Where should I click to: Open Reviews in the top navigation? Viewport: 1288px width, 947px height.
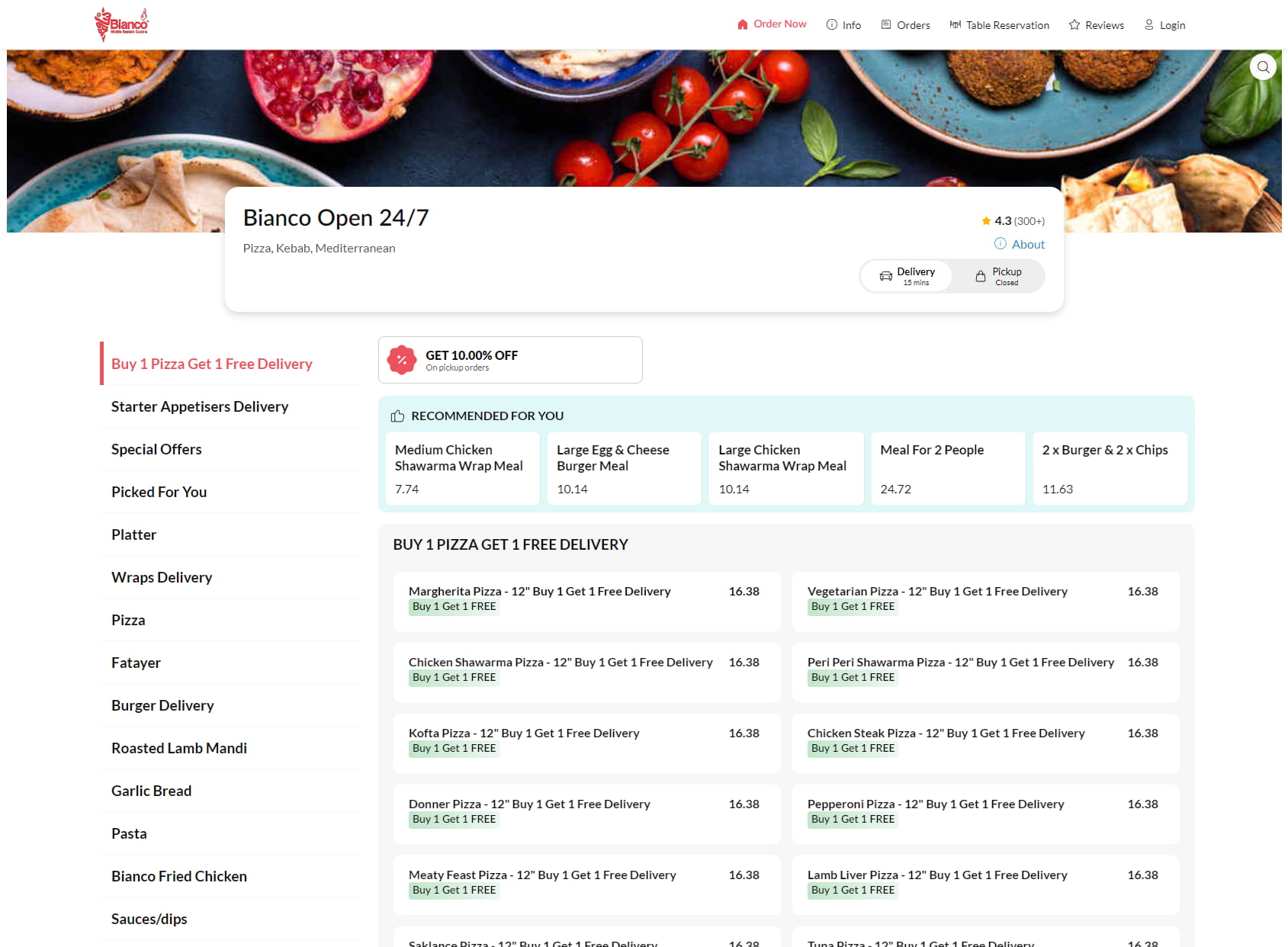(1097, 24)
